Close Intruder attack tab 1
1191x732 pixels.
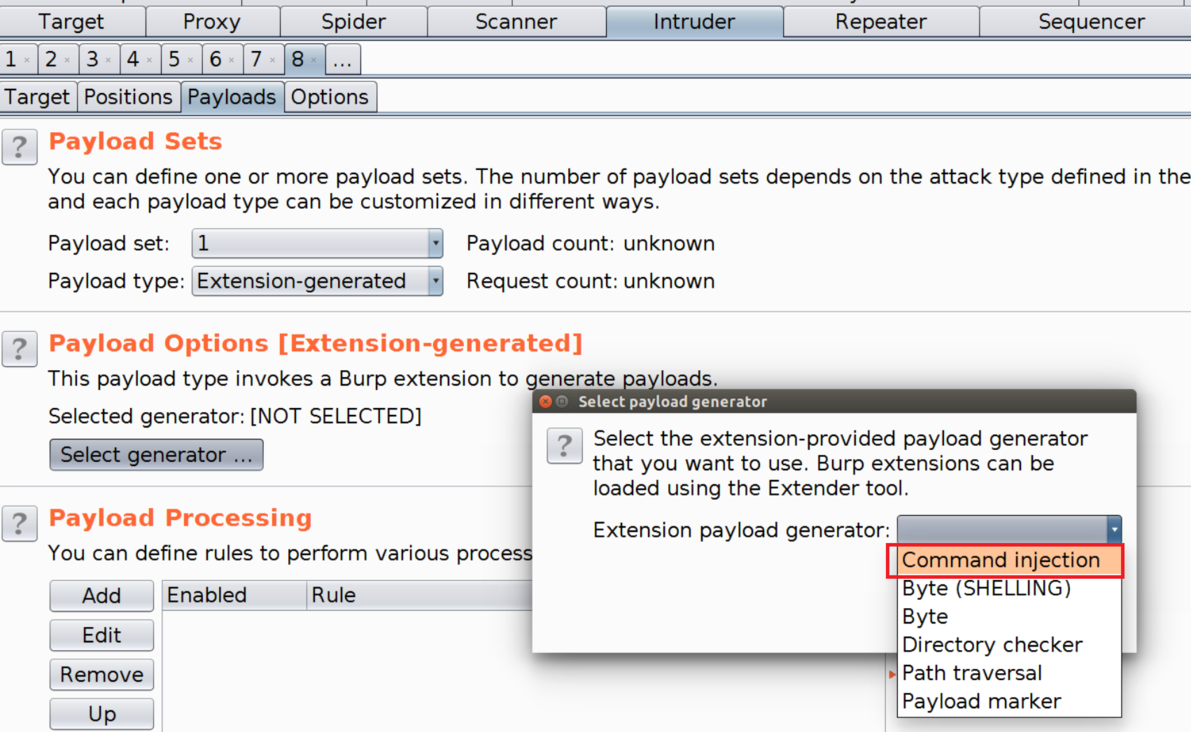(27, 60)
